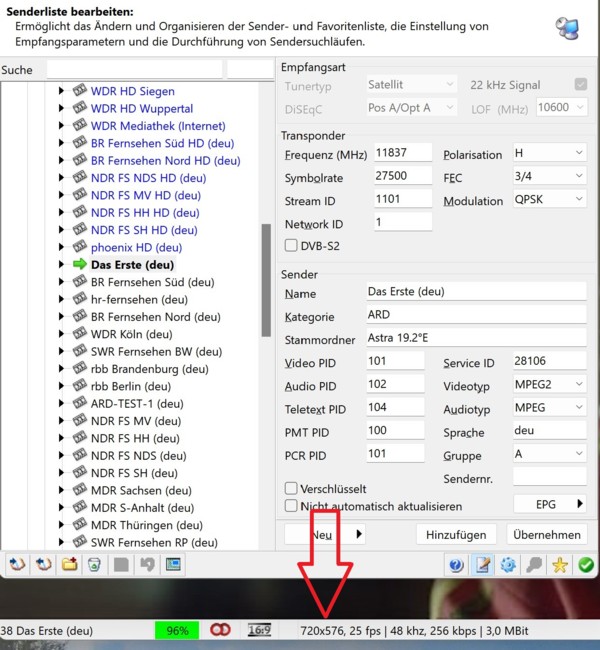Select SWR Fernsehen BW (deu) channel
The image size is (600, 650).
tap(156, 351)
